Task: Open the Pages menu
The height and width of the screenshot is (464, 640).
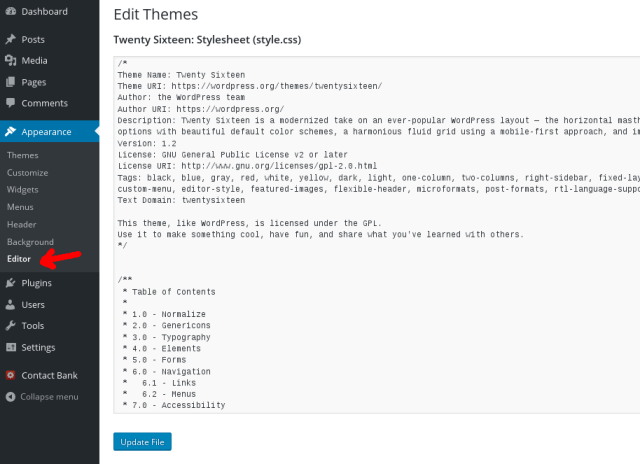Action: point(34,82)
